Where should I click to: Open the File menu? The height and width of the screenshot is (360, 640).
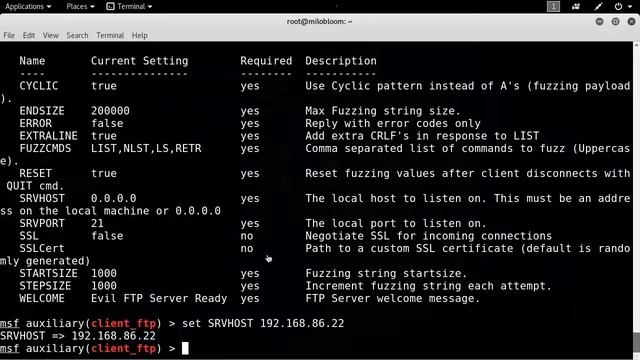[x=9, y=36]
